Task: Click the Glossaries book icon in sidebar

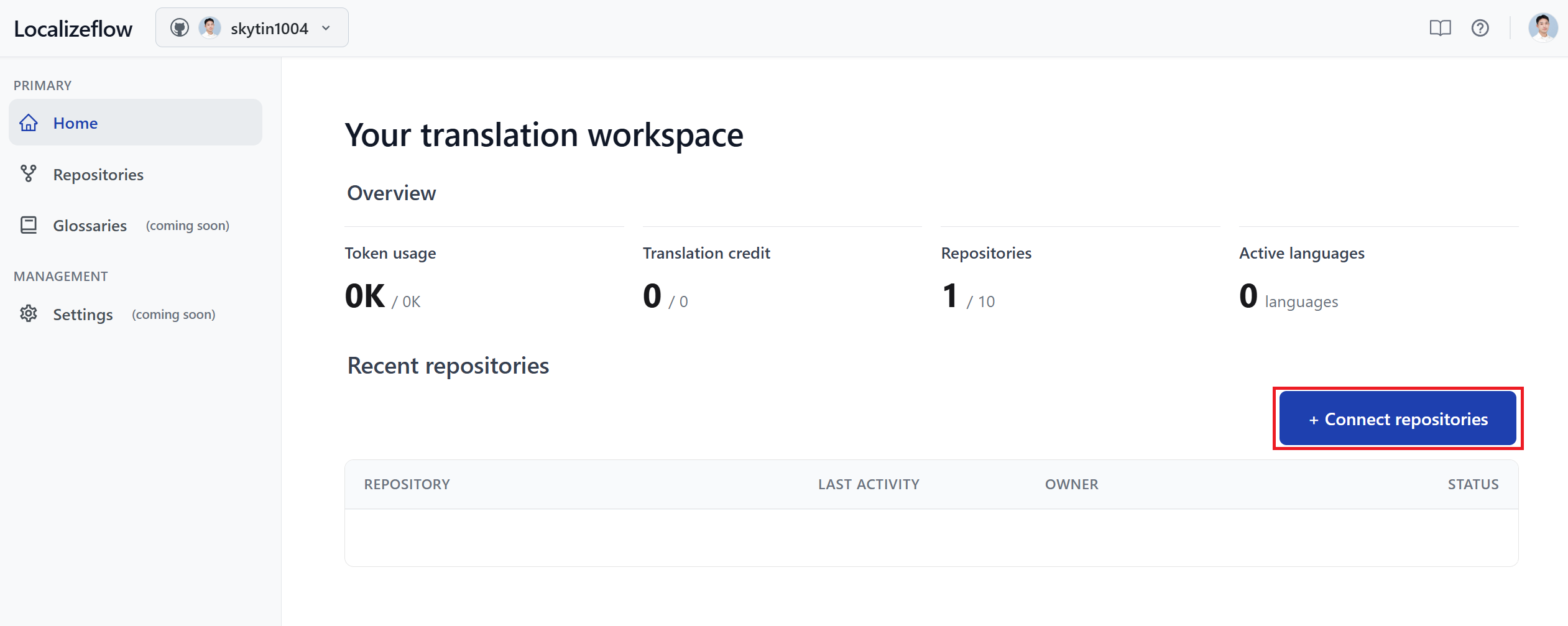Action: coord(29,225)
